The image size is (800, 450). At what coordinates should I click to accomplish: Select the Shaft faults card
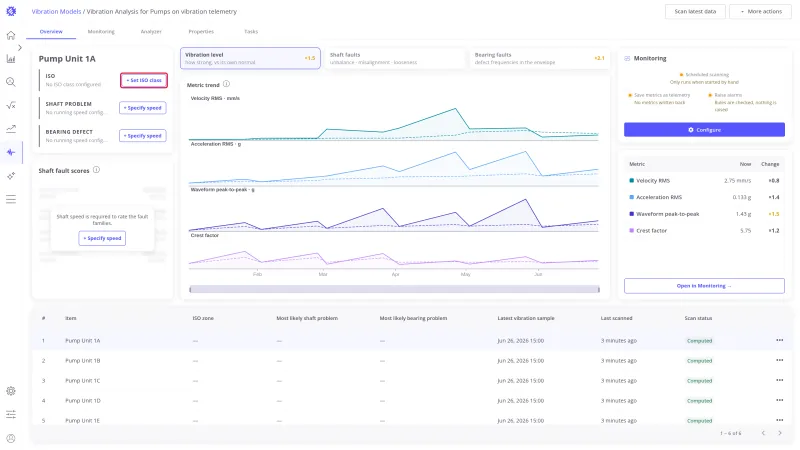pyautogui.click(x=395, y=58)
